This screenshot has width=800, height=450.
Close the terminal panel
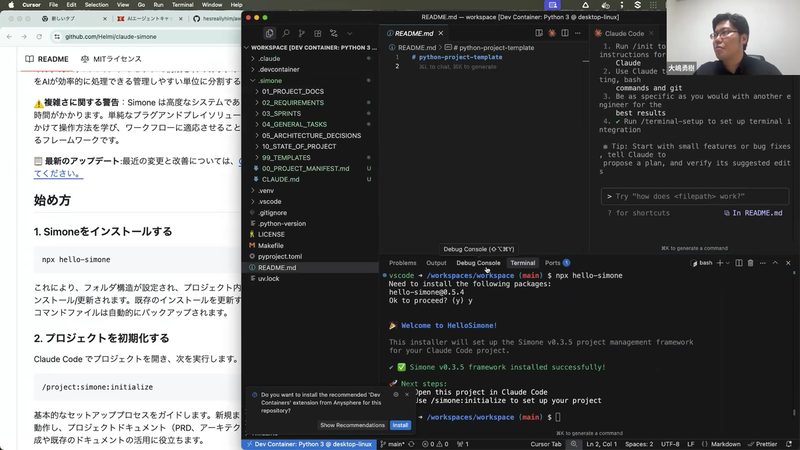click(788, 263)
